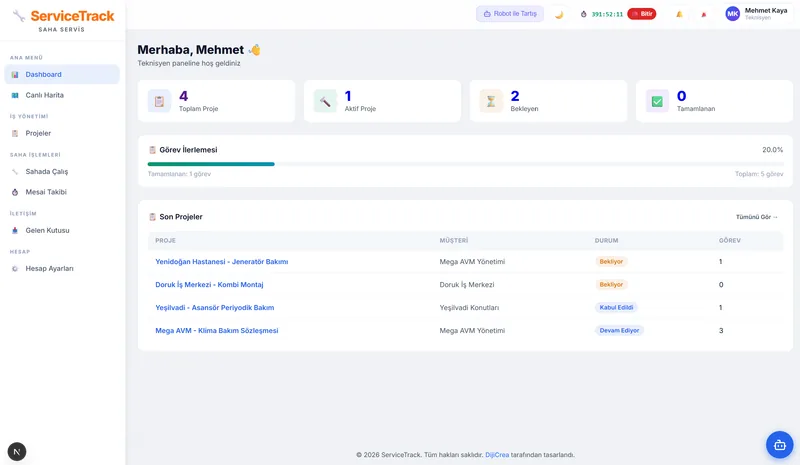
Task: Open Yeşilvadi - Asansör Periyodik Bakım project
Action: coord(215,307)
